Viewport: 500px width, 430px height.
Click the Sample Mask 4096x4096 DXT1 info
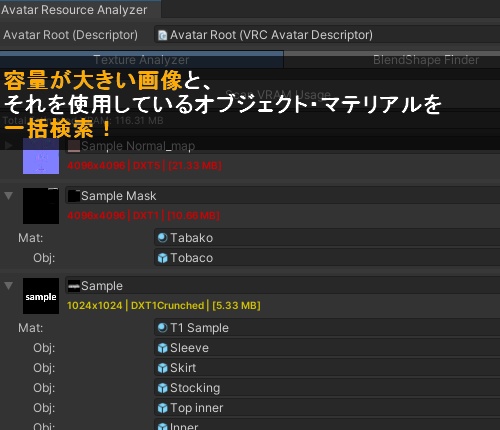(143, 215)
